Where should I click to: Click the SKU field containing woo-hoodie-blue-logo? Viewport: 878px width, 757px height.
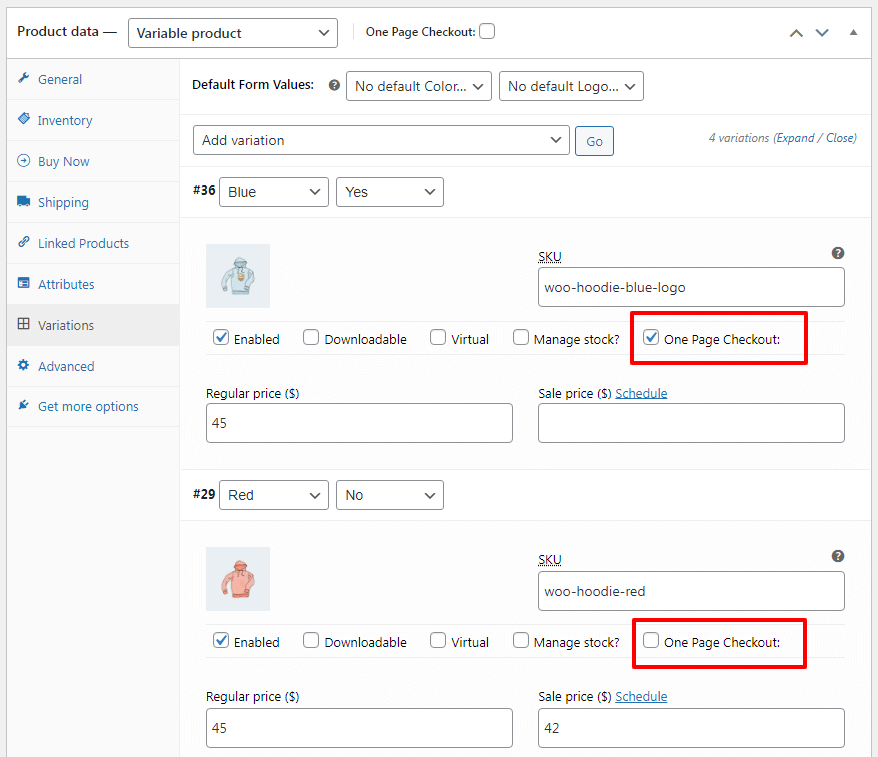point(691,287)
